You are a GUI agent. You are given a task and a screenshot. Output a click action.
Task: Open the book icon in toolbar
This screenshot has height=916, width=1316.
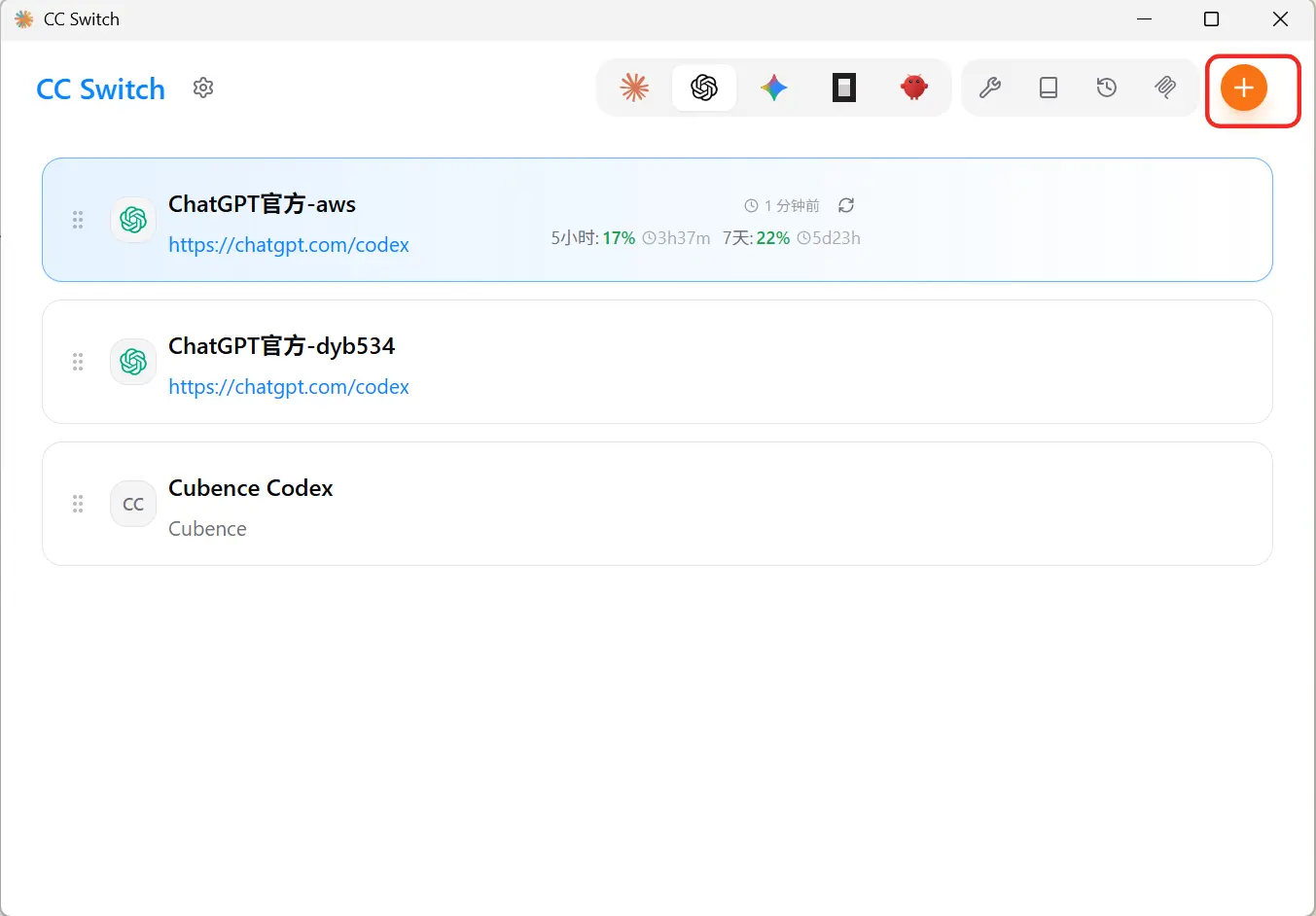(1049, 88)
